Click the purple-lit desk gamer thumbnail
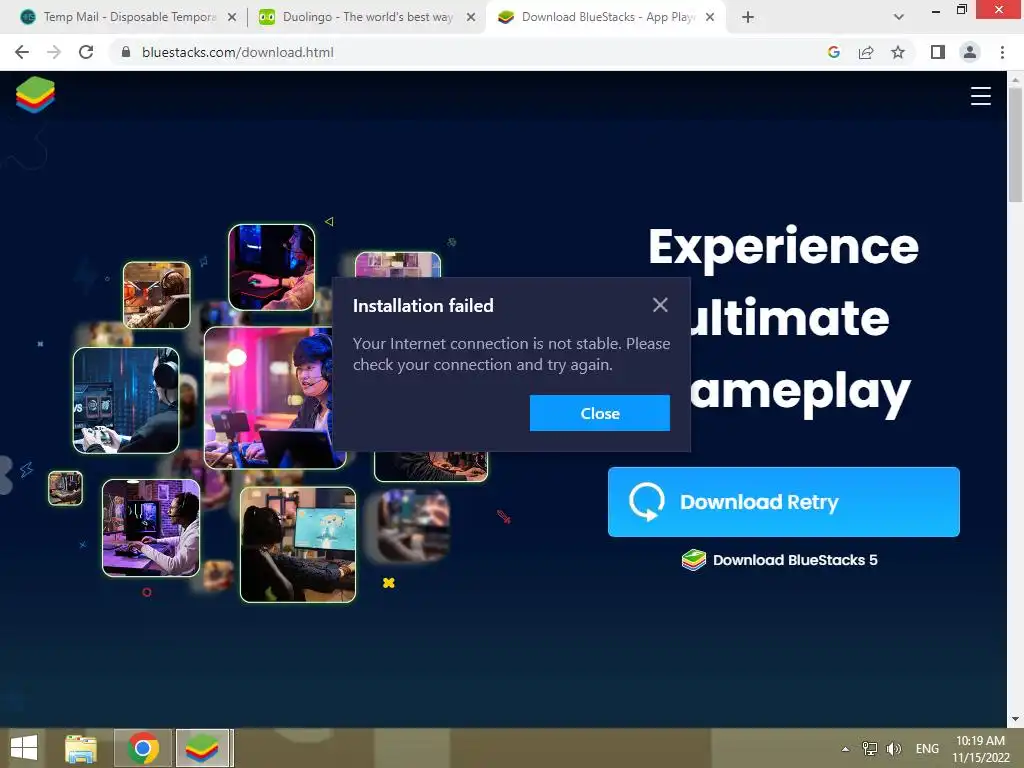Screen dimensions: 1024x768 [x=151, y=528]
